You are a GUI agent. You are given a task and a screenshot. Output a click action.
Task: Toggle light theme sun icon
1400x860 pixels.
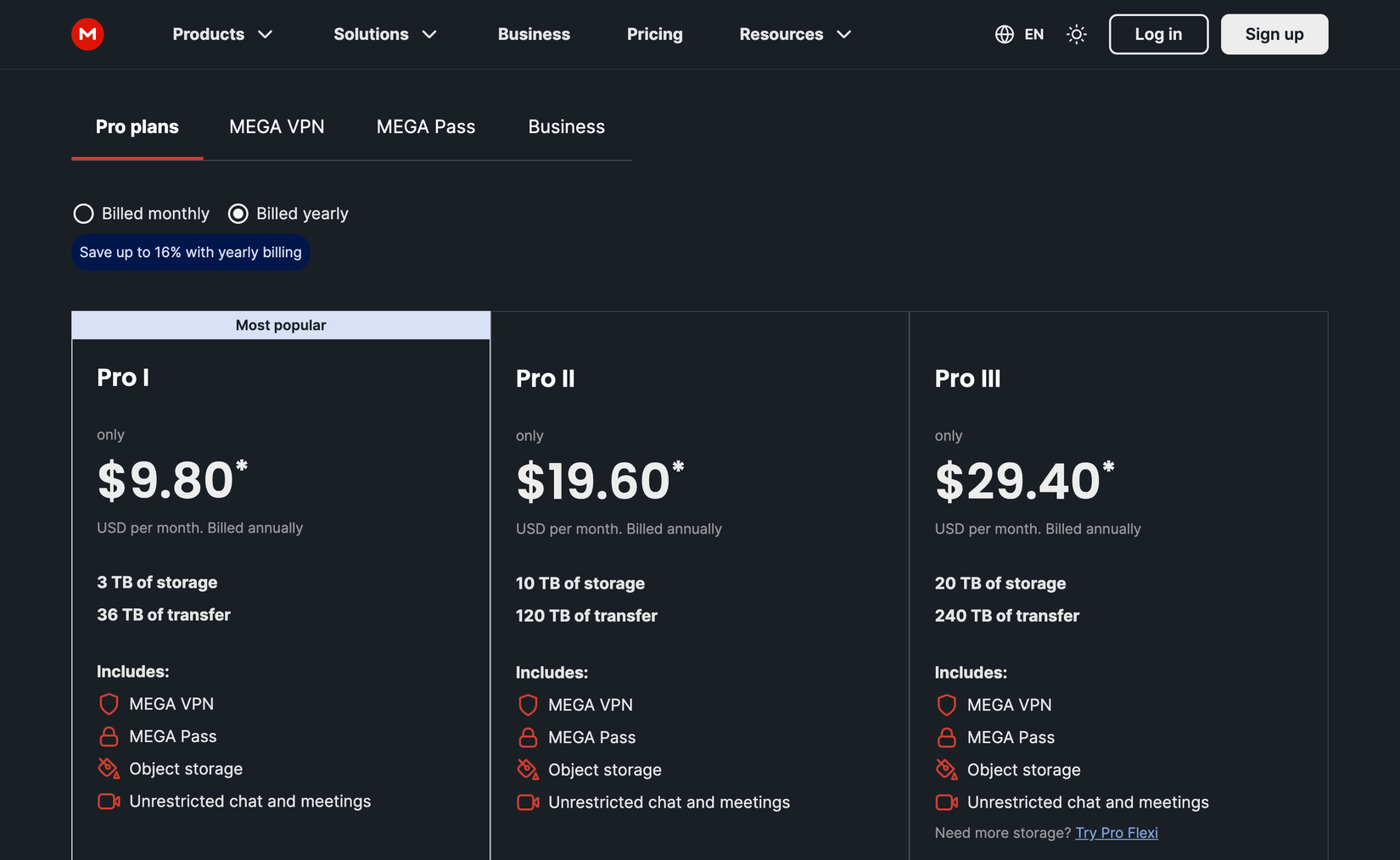point(1076,34)
